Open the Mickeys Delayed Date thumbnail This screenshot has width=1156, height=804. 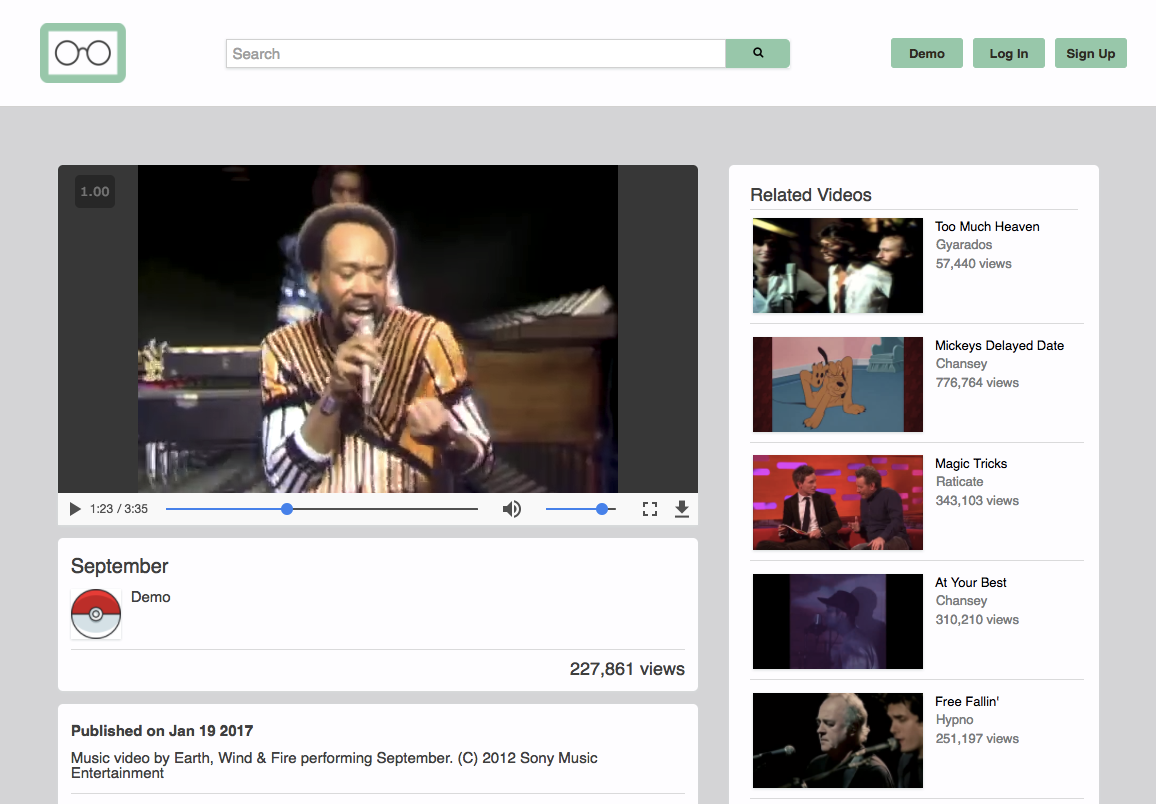838,385
